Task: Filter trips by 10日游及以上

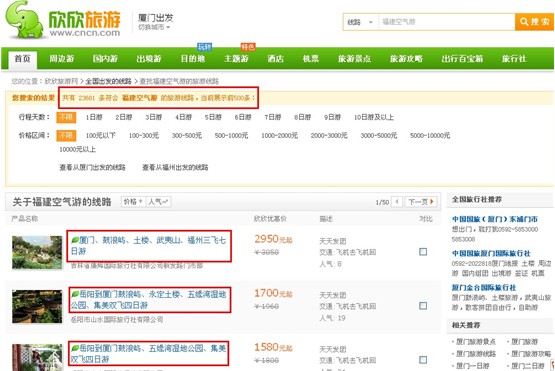Action: (374, 117)
